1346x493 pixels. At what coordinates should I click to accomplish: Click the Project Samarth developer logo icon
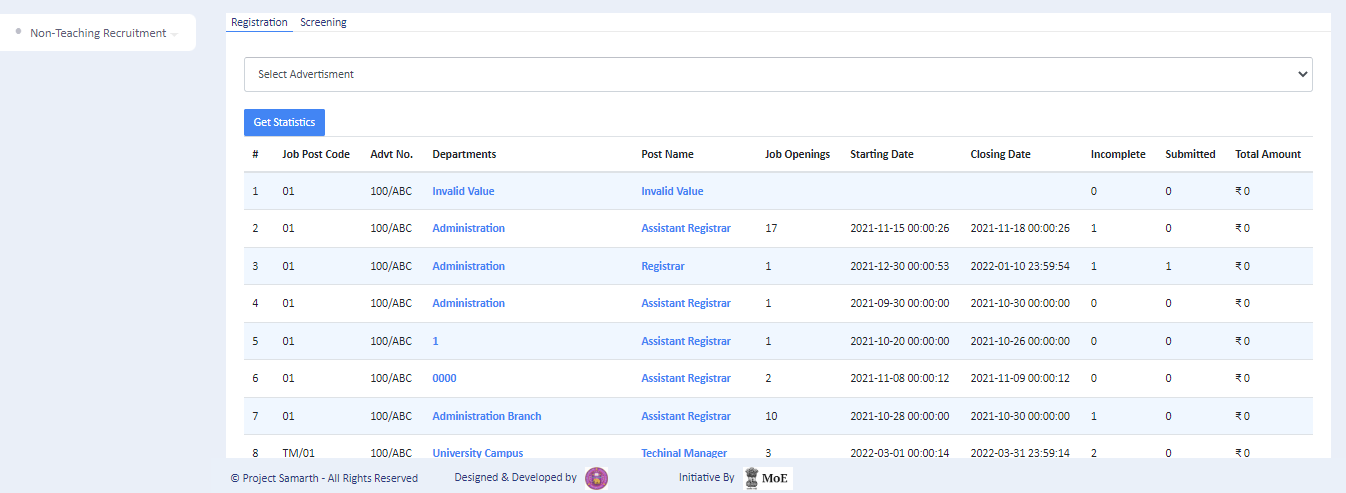click(597, 478)
